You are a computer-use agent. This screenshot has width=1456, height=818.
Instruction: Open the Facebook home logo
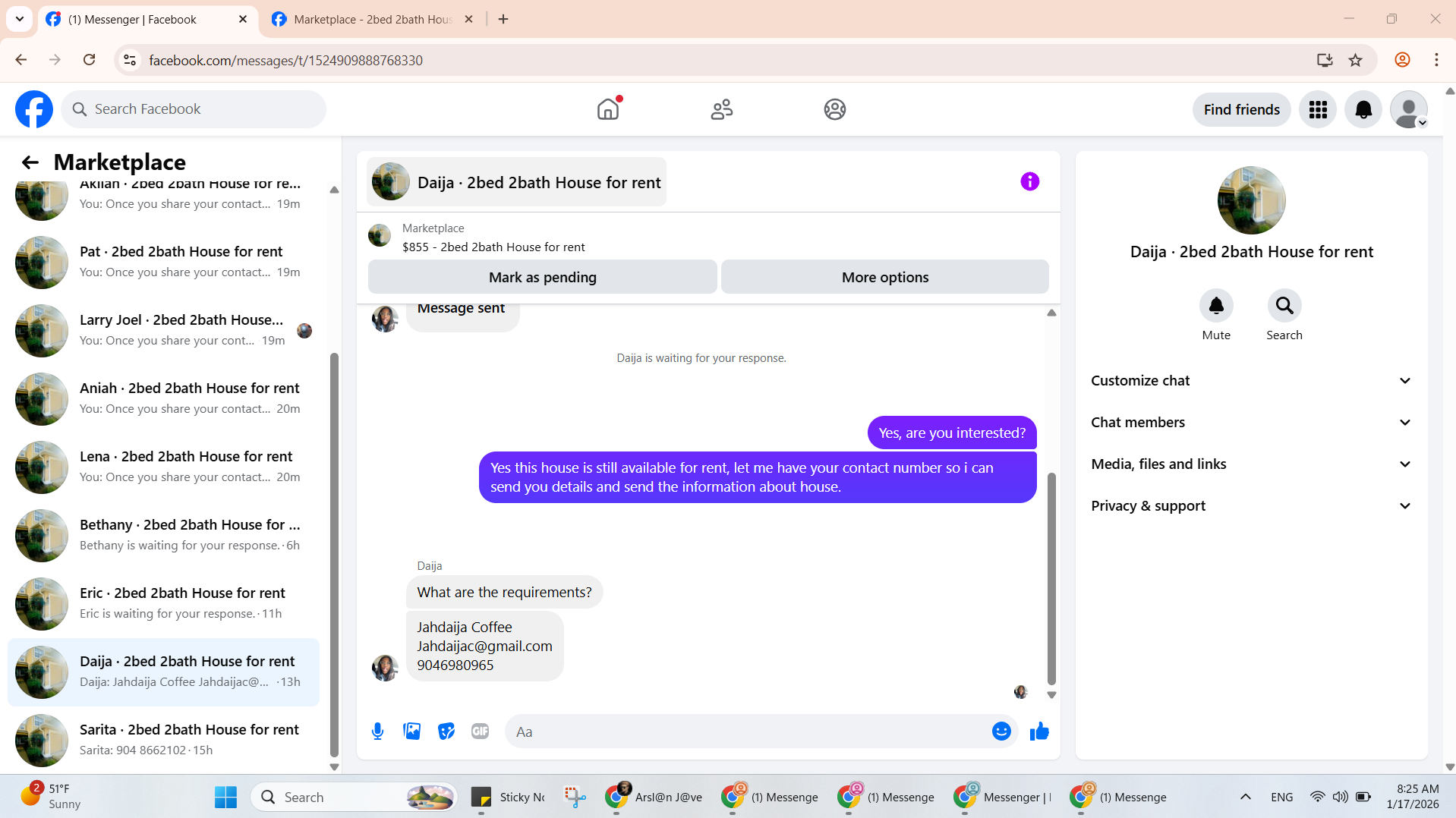[x=34, y=109]
